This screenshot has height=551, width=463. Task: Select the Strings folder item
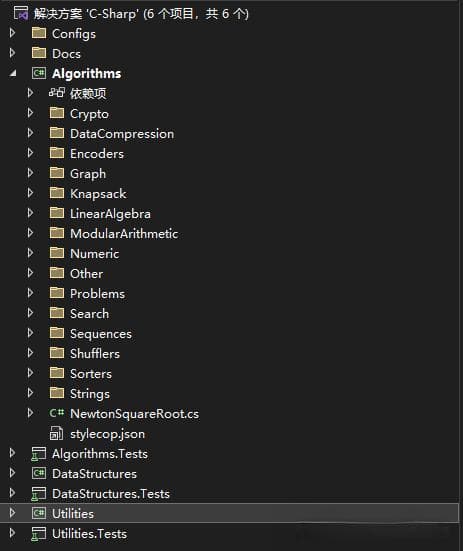tap(90, 394)
